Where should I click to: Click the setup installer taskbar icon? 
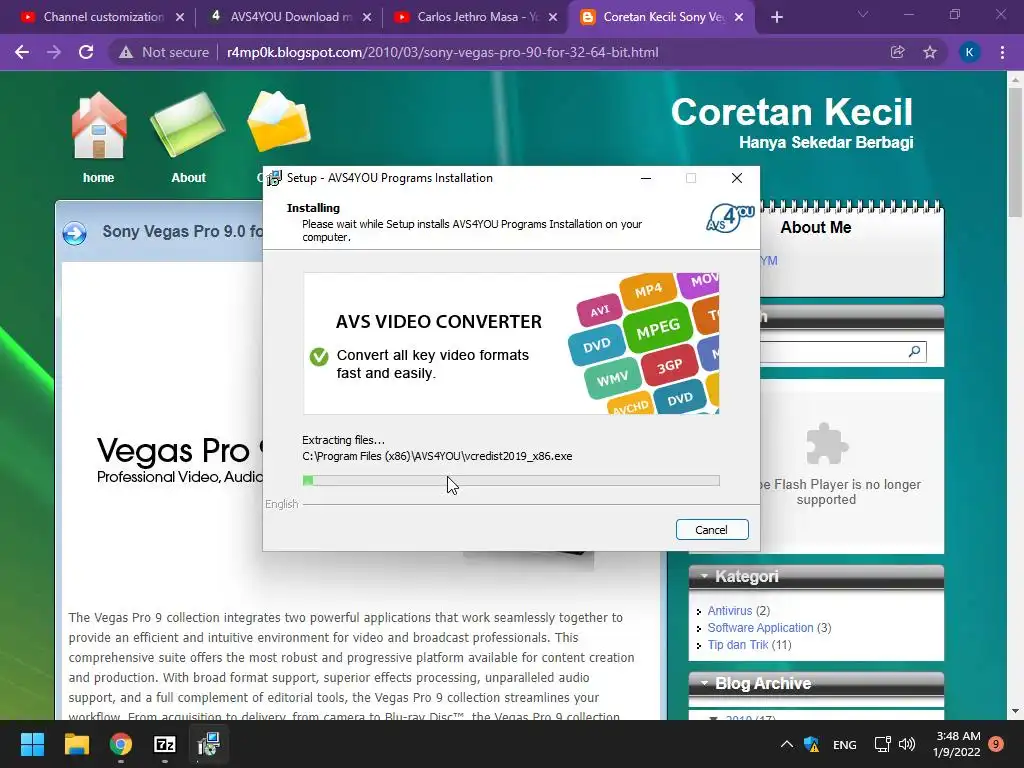pyautogui.click(x=209, y=744)
